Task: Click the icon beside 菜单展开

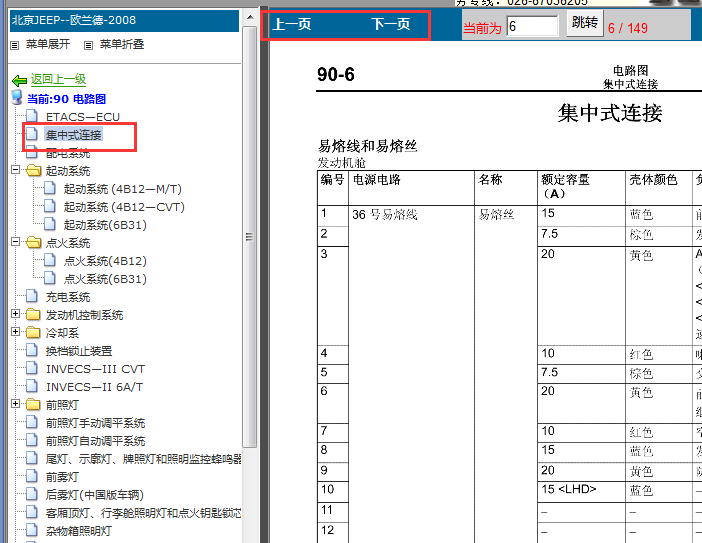Action: (x=15, y=45)
